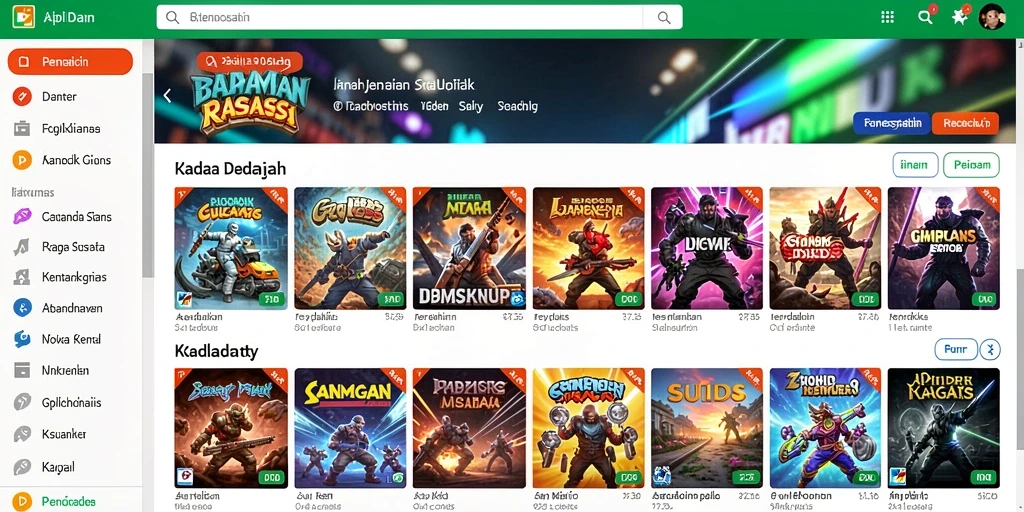Open the user profile avatar
The image size is (1024, 512).
click(991, 17)
